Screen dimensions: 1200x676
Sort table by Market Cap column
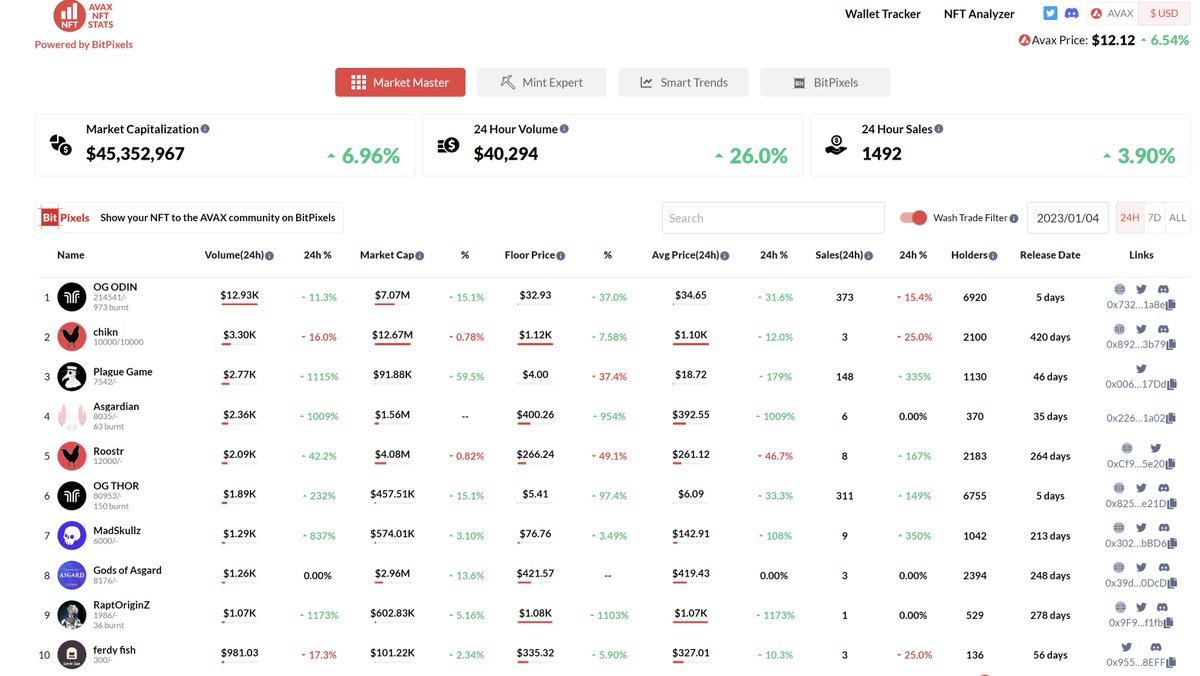387,255
